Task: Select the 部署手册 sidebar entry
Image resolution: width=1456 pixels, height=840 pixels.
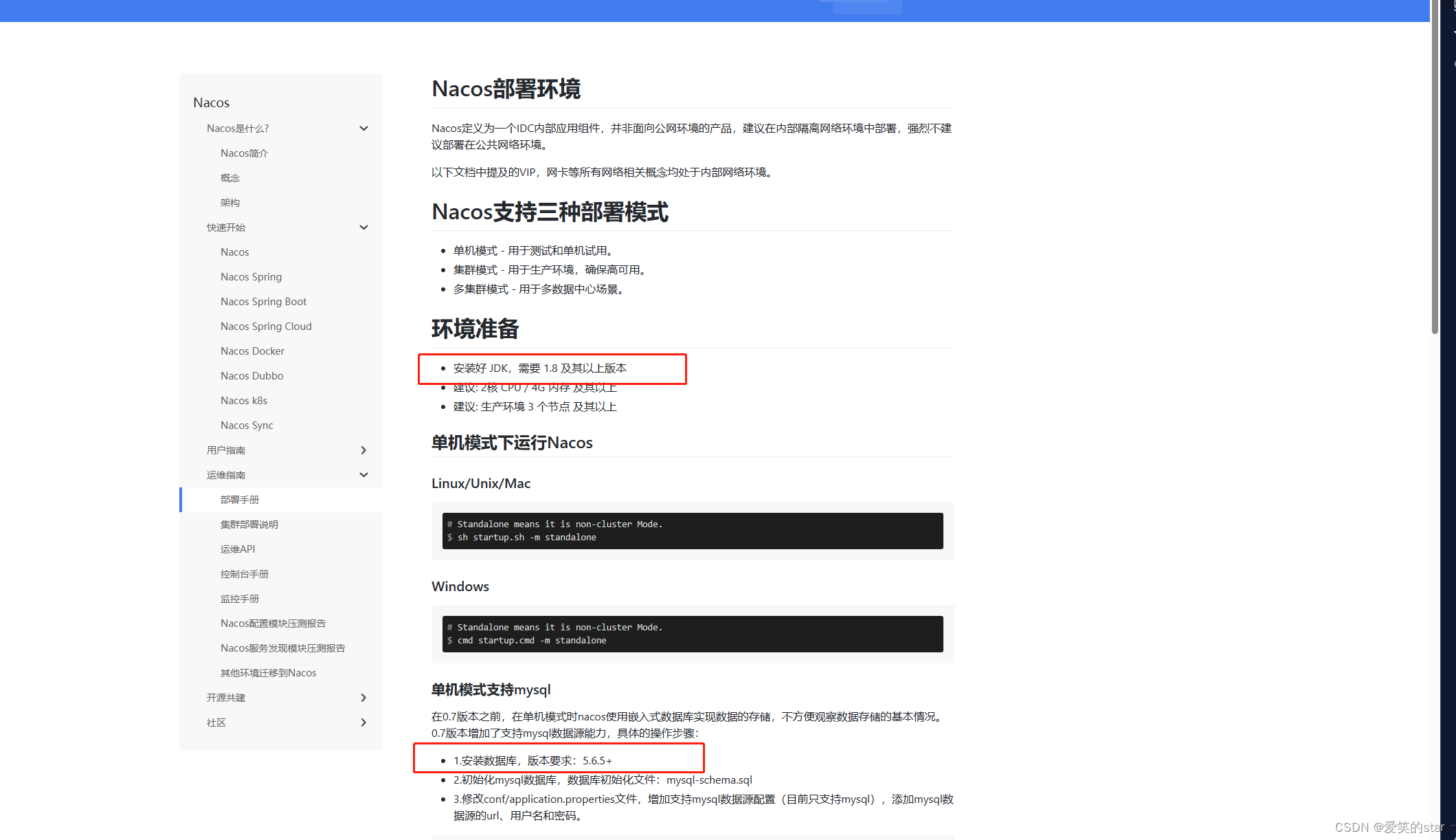Action: pyautogui.click(x=240, y=499)
